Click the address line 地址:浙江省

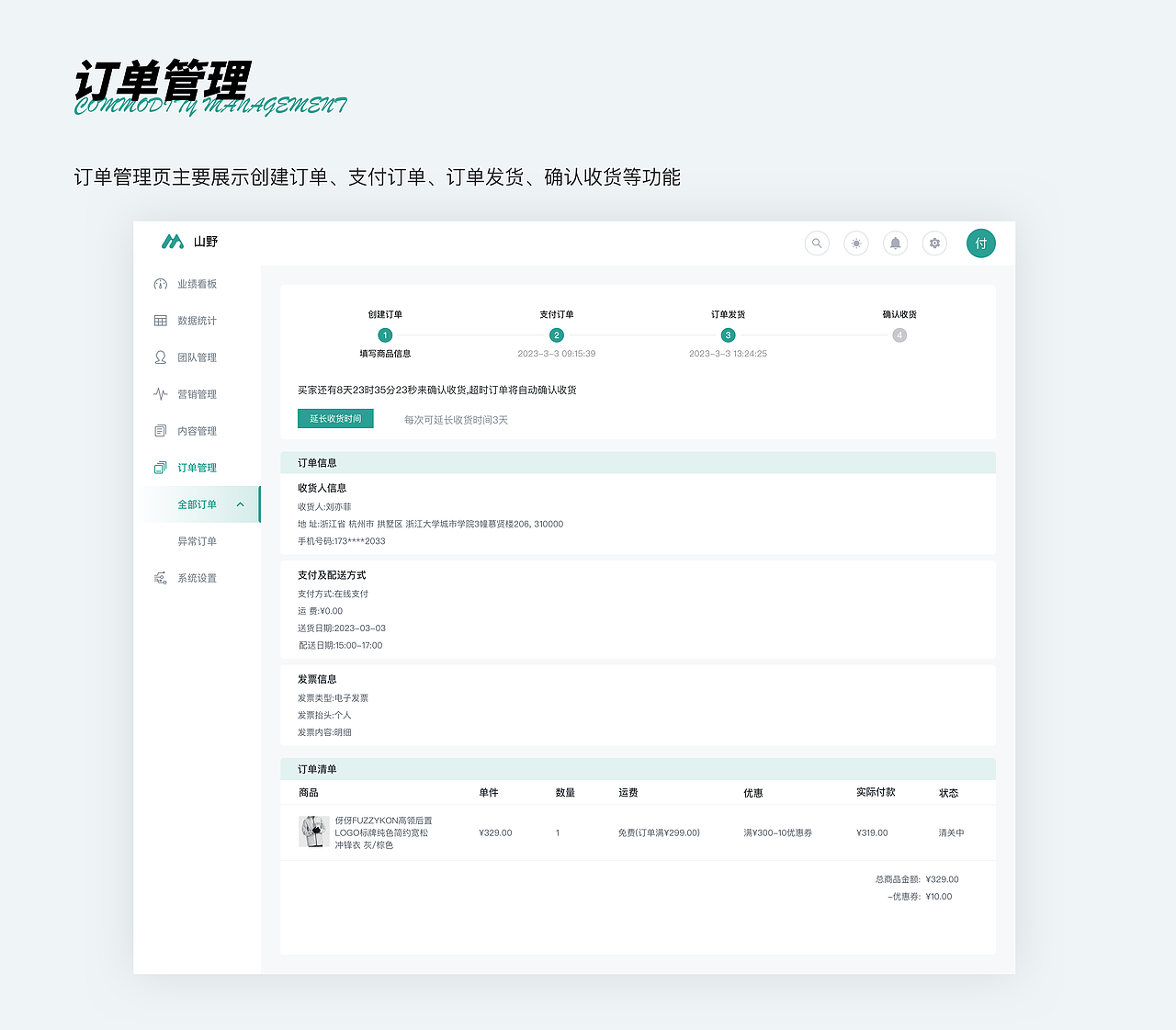[431, 524]
